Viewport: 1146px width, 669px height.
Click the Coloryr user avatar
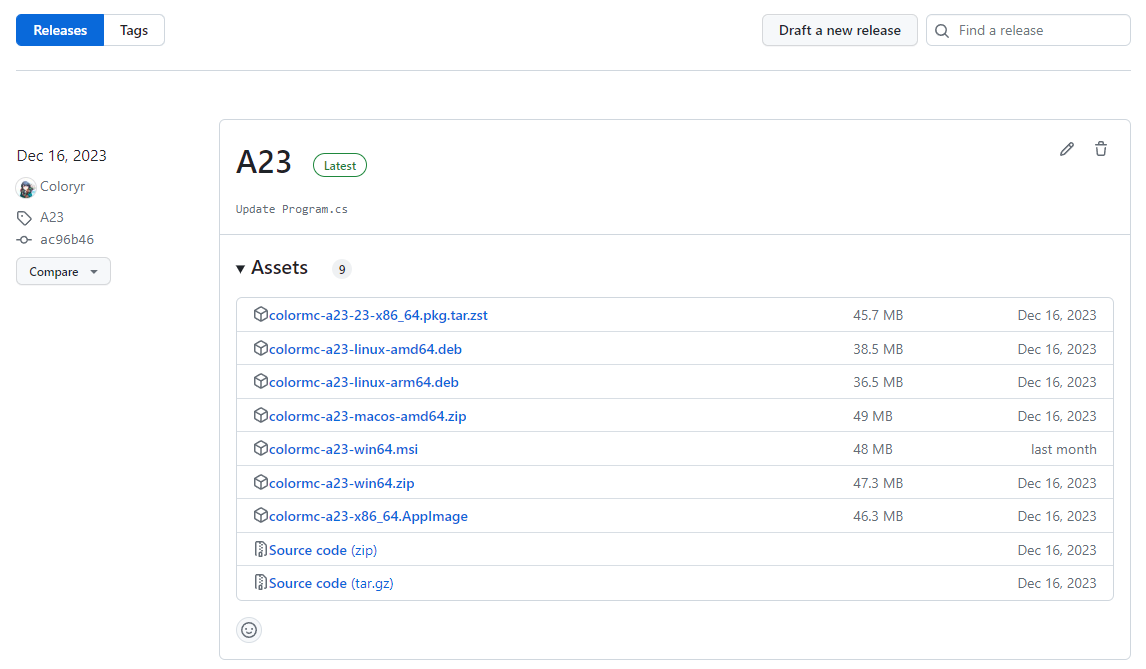(x=26, y=187)
